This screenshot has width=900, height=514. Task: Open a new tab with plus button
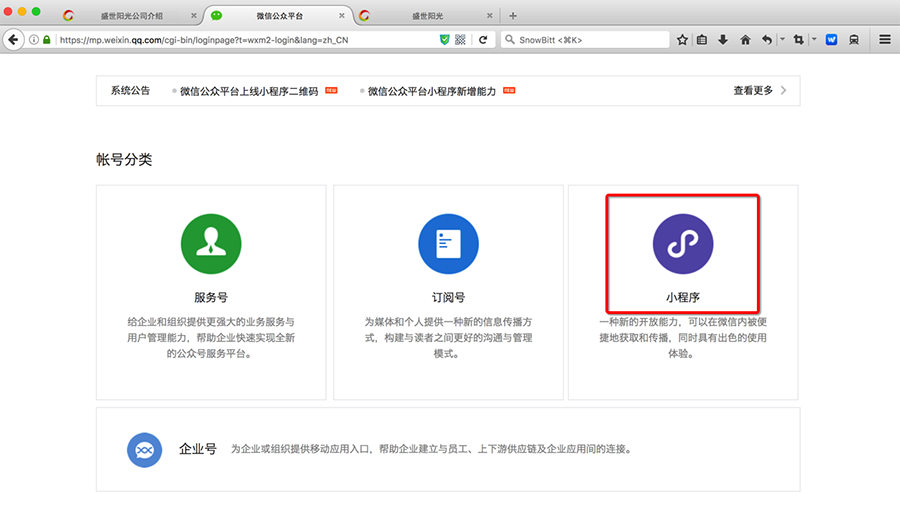pyautogui.click(x=513, y=16)
